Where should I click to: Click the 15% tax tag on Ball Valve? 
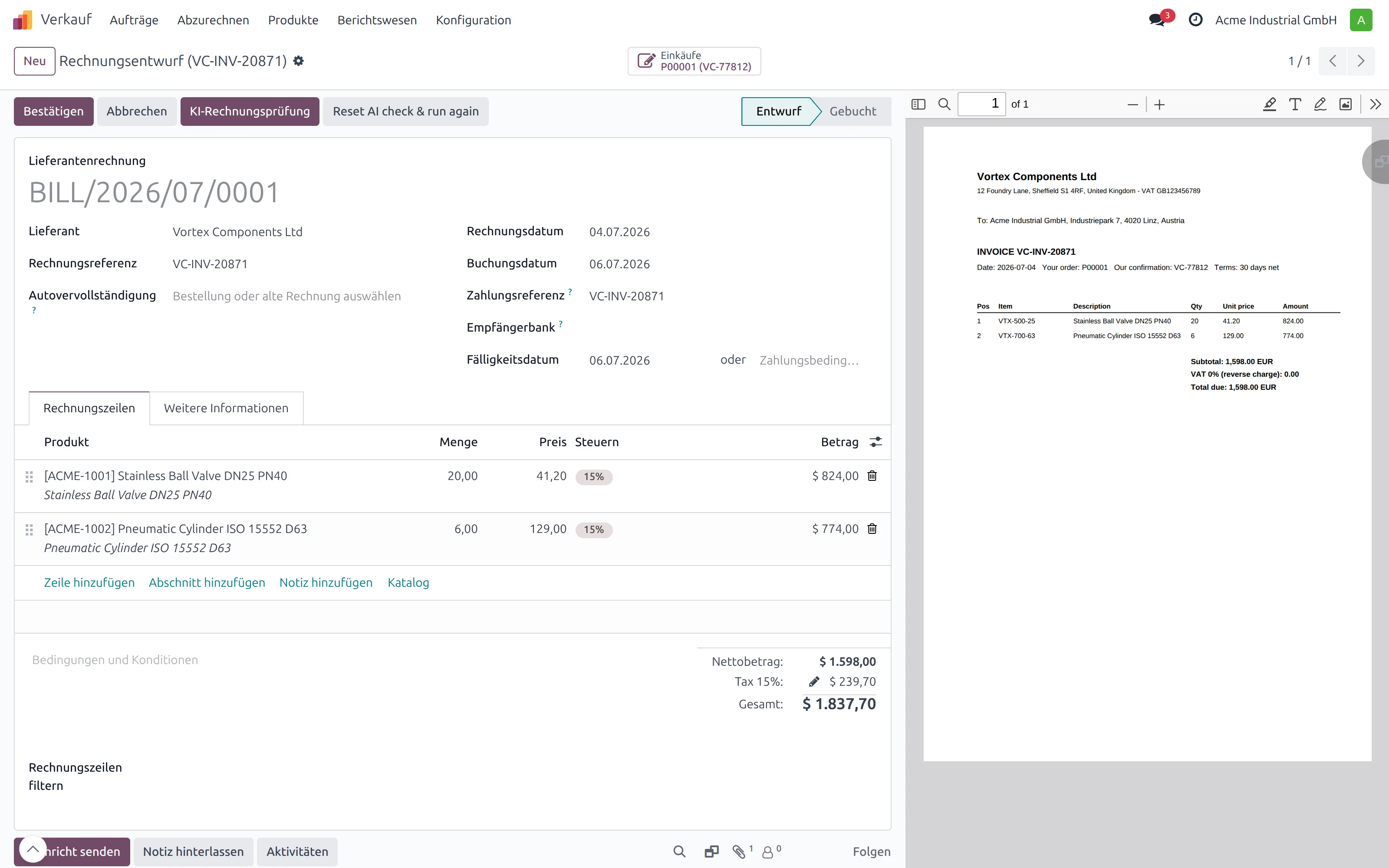(x=593, y=477)
